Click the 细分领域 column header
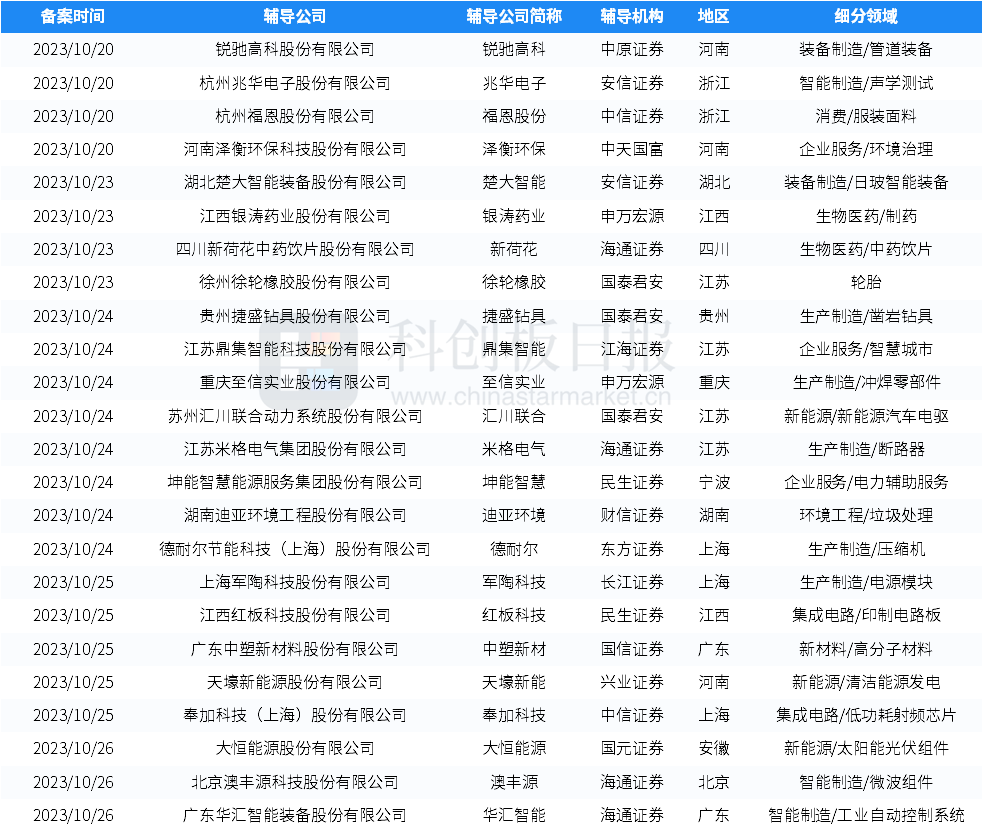Screen dimensions: 983x834 pyautogui.click(x=866, y=16)
